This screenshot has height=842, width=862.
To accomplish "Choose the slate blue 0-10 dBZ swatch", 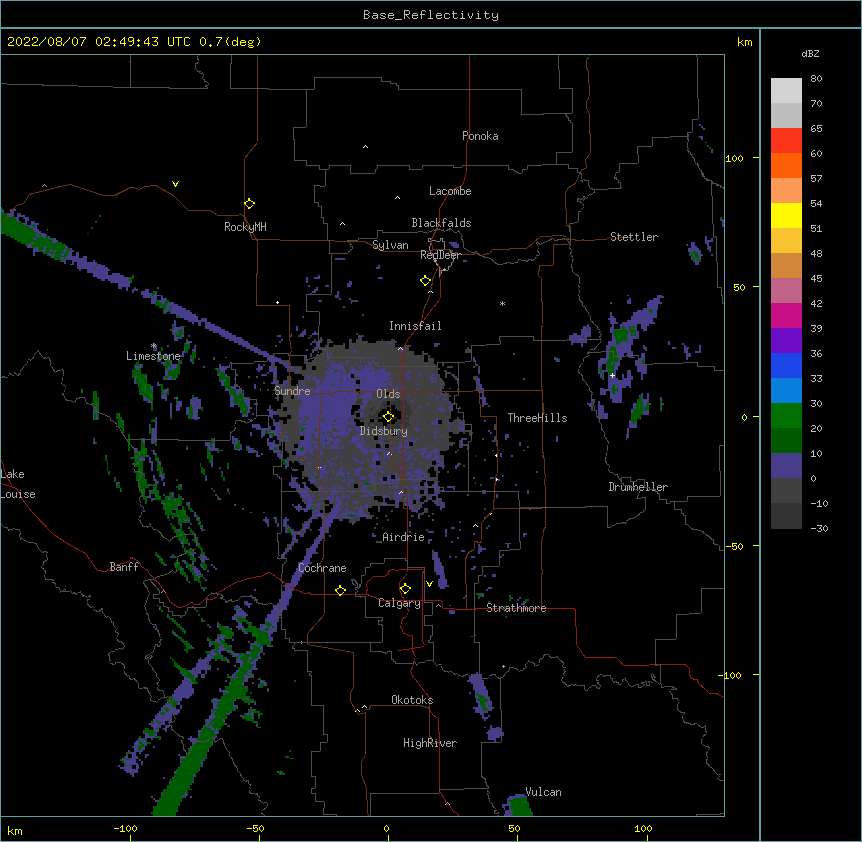I will pos(786,466).
